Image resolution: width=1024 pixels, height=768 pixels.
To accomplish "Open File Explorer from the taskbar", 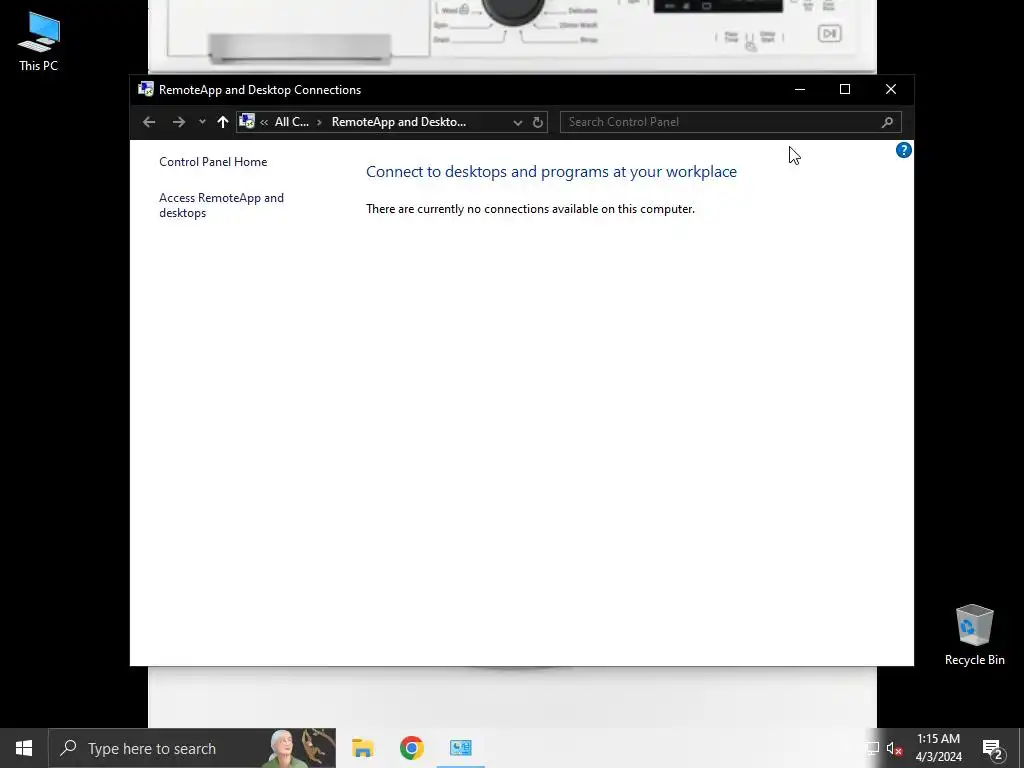I will pos(362,748).
